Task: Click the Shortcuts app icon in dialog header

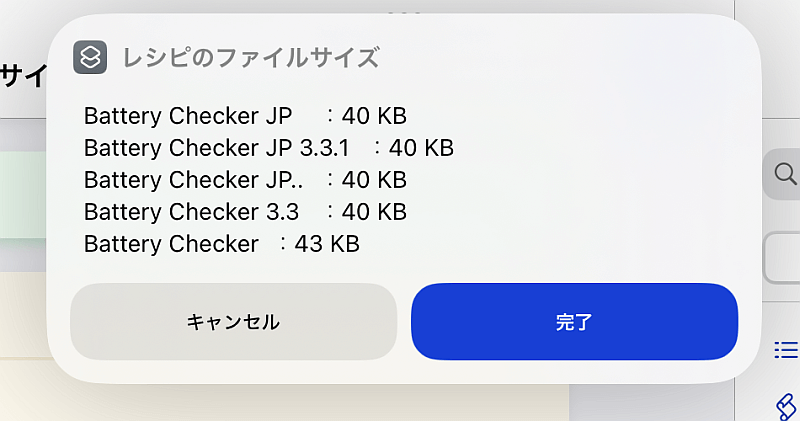Action: point(90,57)
